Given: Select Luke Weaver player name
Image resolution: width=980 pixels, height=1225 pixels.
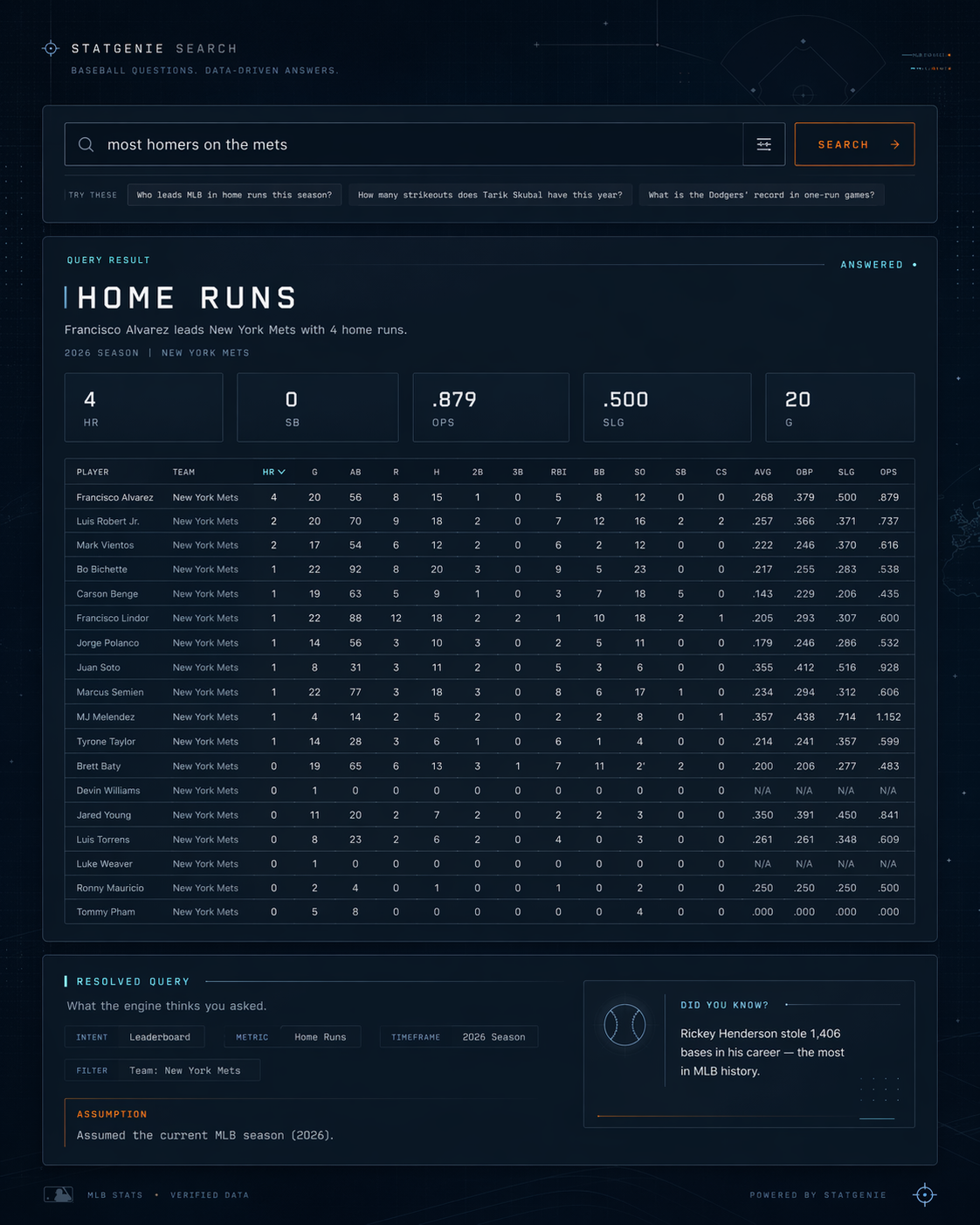Looking at the screenshot, I should click(105, 864).
